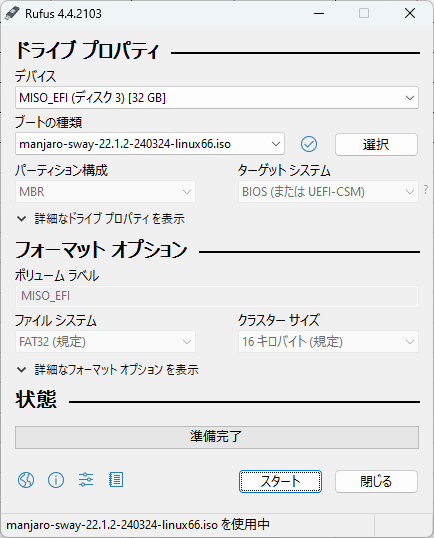Click the 準備完了 progress bar
This screenshot has width=434, height=538.
(x=217, y=437)
